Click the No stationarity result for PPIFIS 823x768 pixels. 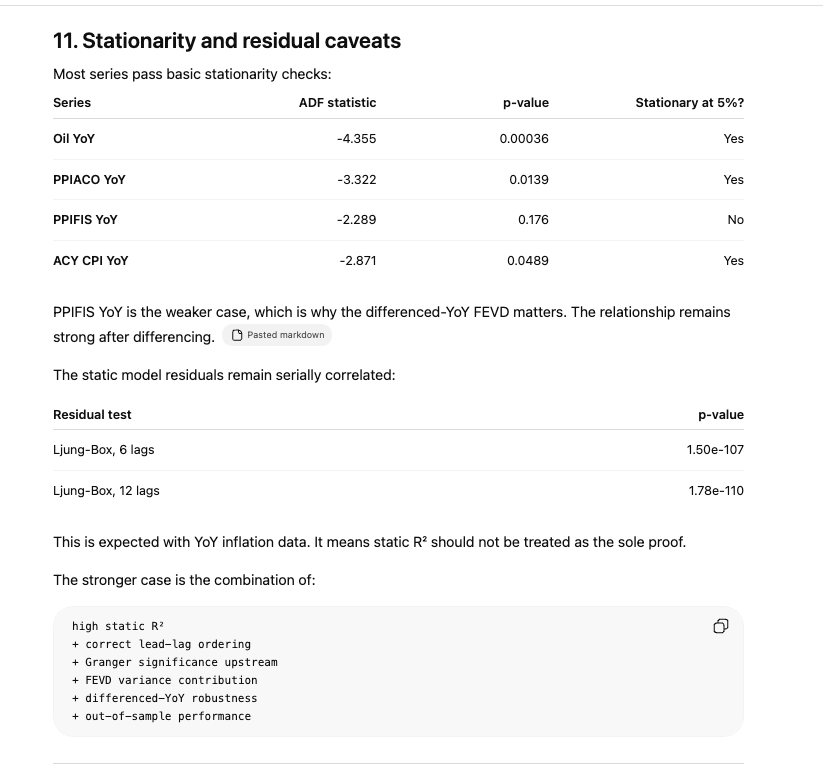tap(735, 219)
